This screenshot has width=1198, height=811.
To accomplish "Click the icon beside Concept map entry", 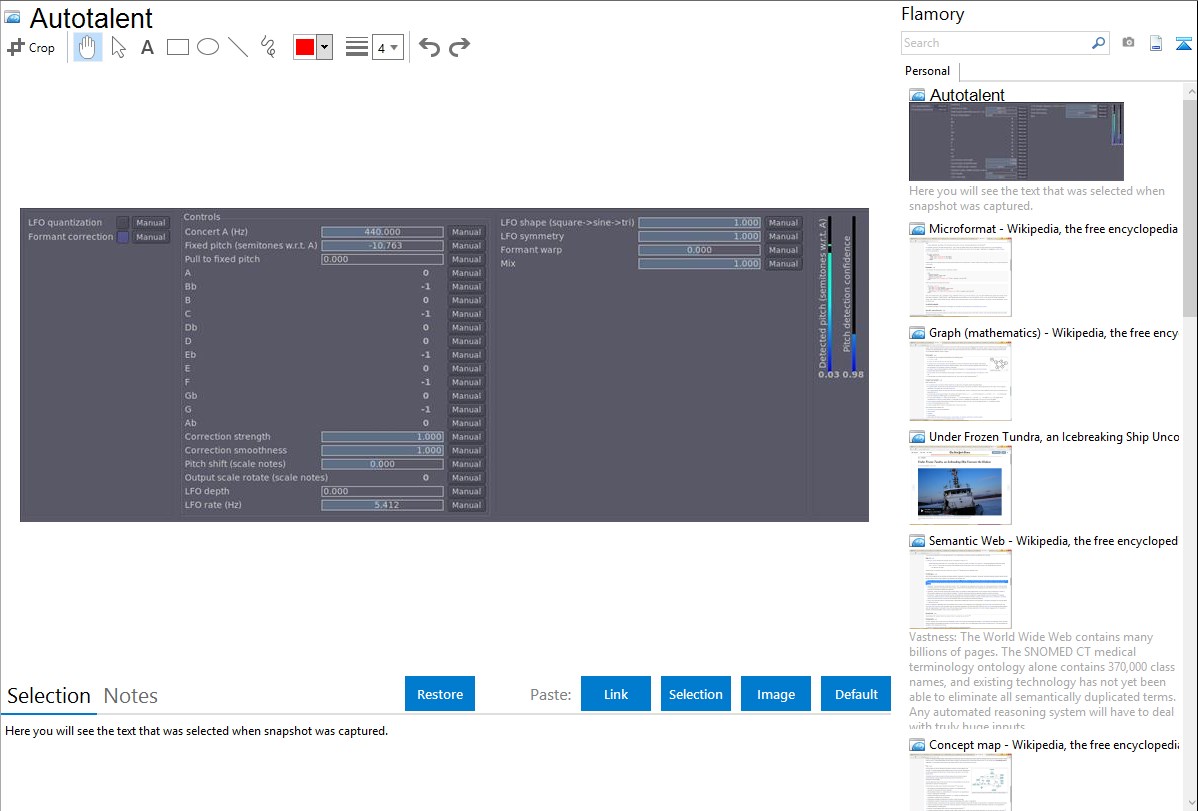I will (917, 745).
